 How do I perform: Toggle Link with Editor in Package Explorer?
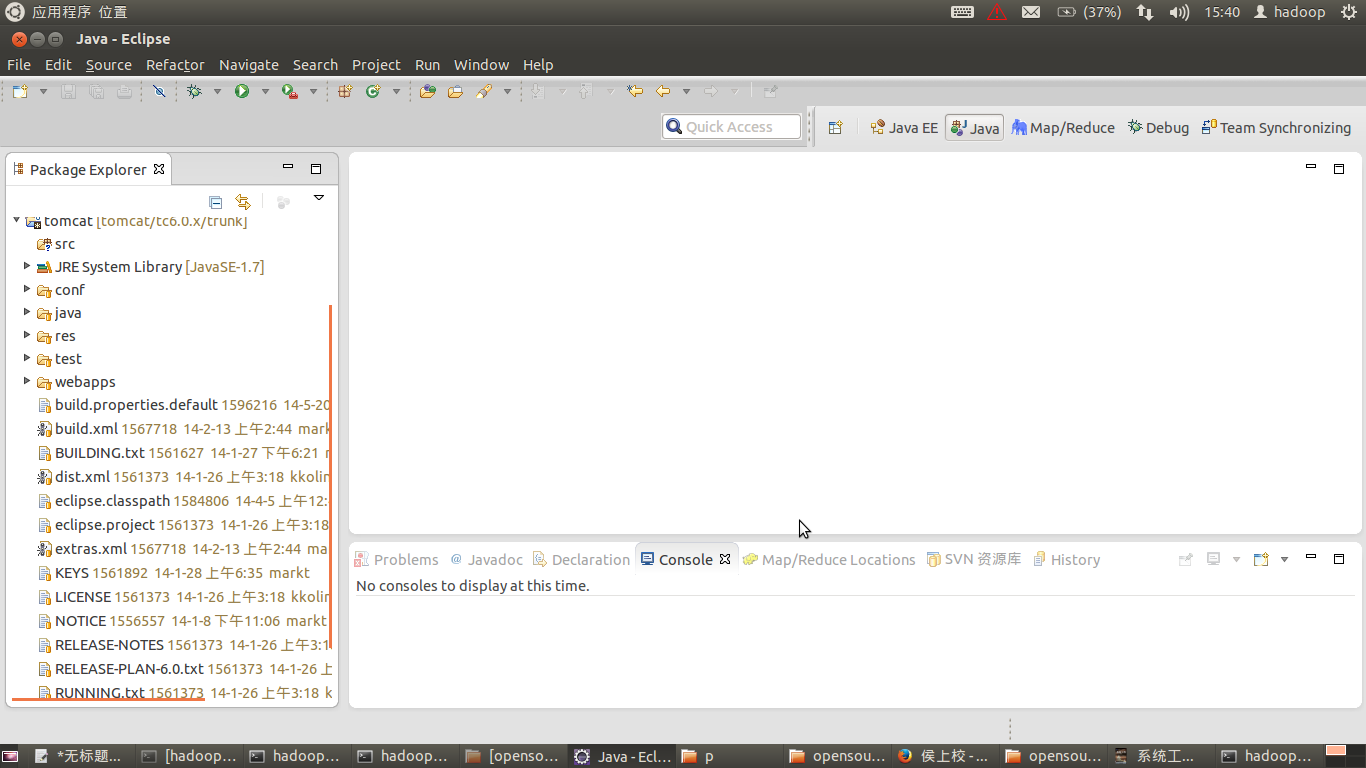pos(242,202)
